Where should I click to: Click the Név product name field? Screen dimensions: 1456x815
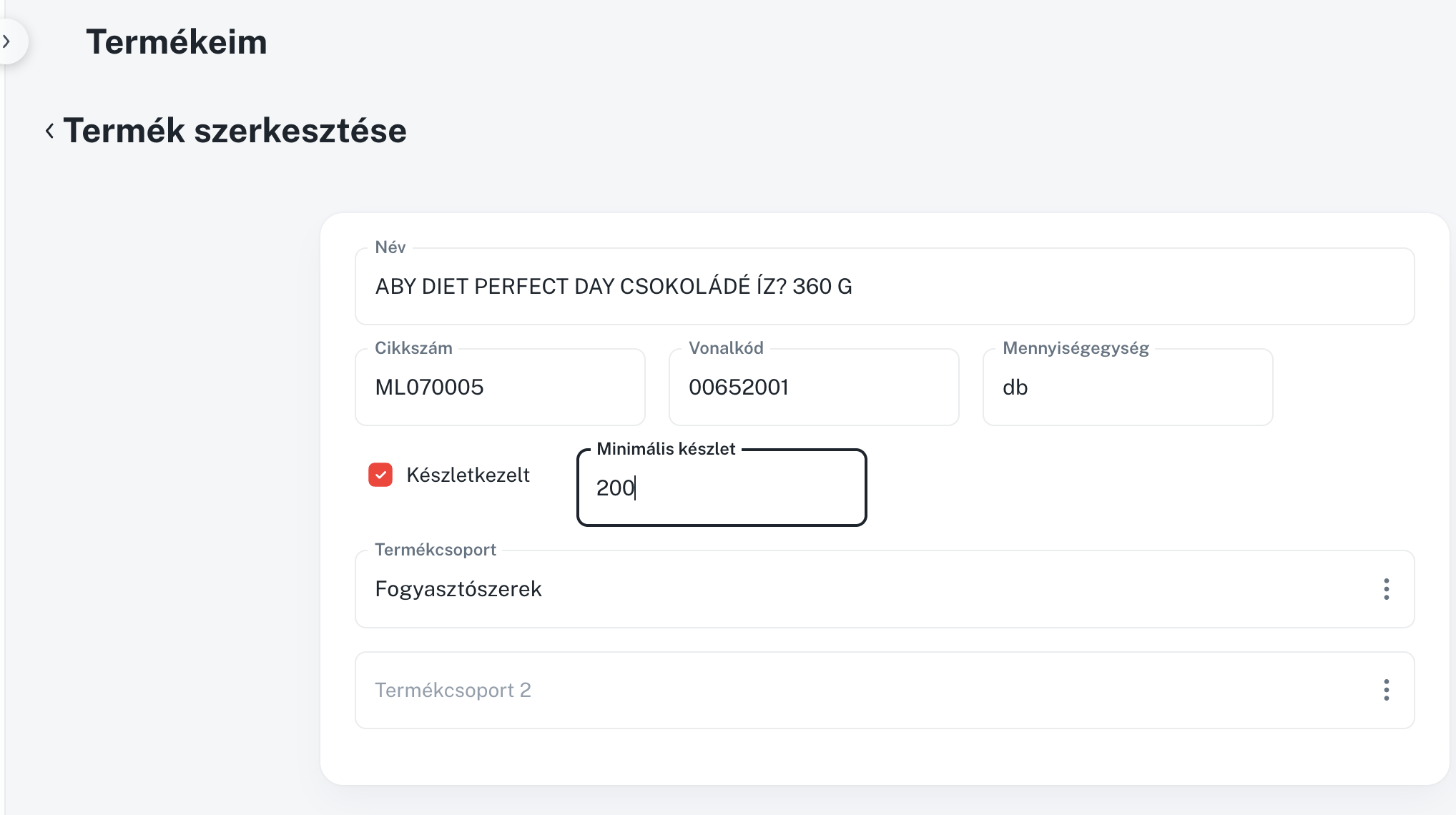[1073, 287]
